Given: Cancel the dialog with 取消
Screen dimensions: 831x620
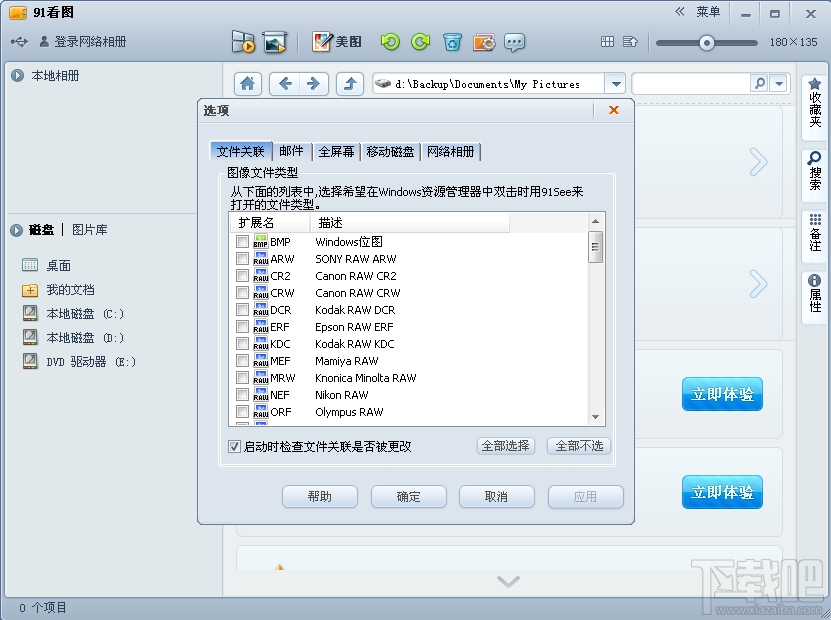Looking at the screenshot, I should (x=496, y=497).
